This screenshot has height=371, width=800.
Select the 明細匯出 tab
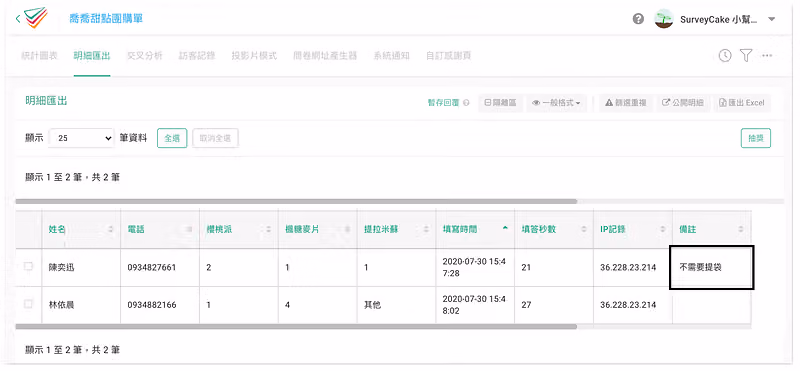(92, 56)
